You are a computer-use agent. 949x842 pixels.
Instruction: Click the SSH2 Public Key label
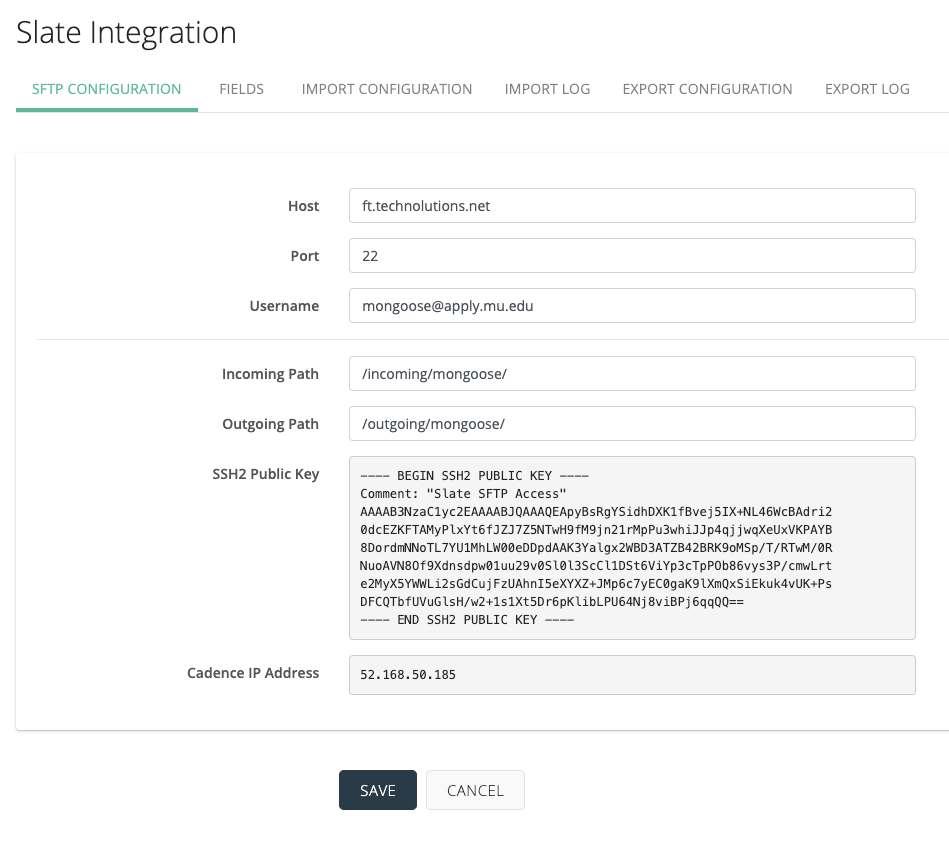click(258, 474)
